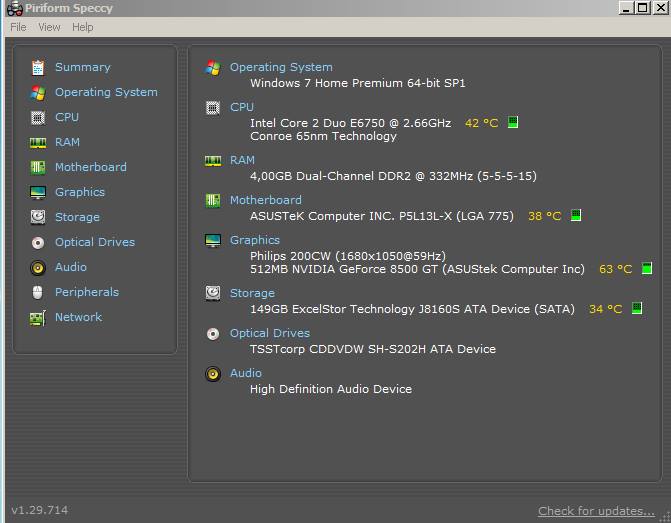The height and width of the screenshot is (523, 671).
Task: Click the Graphics monitor icon in summary panel
Action: click(213, 241)
